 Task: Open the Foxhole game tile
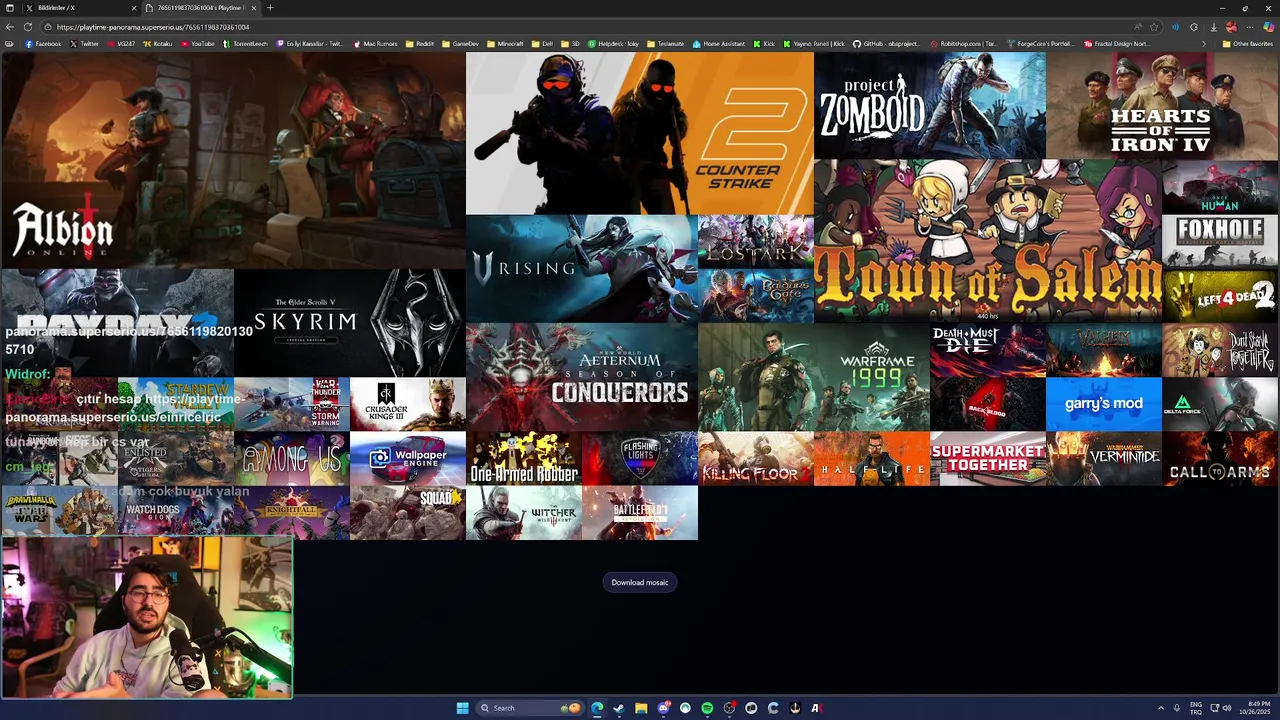pyautogui.click(x=1220, y=241)
